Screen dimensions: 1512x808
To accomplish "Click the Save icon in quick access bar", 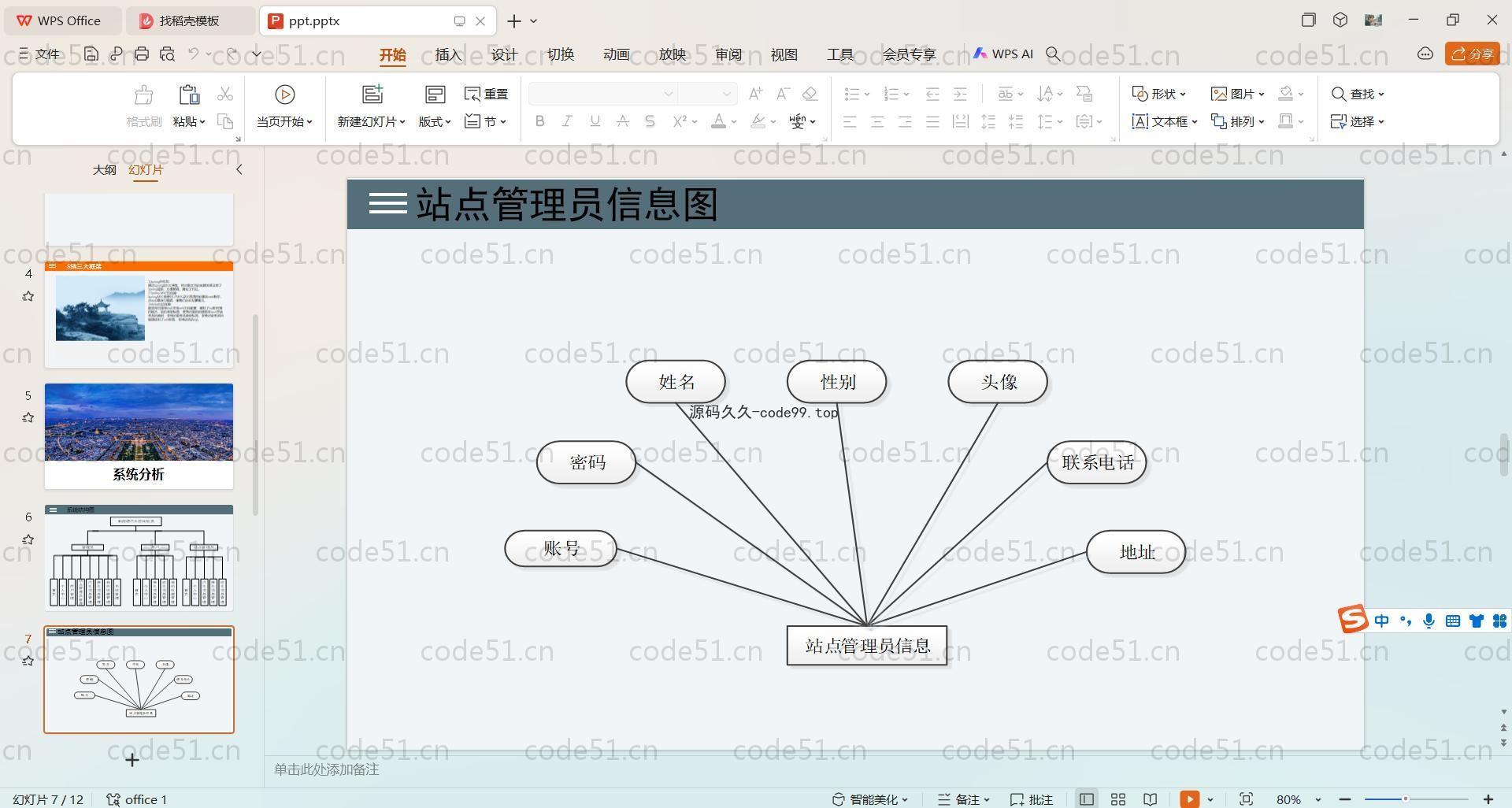I will [91, 54].
